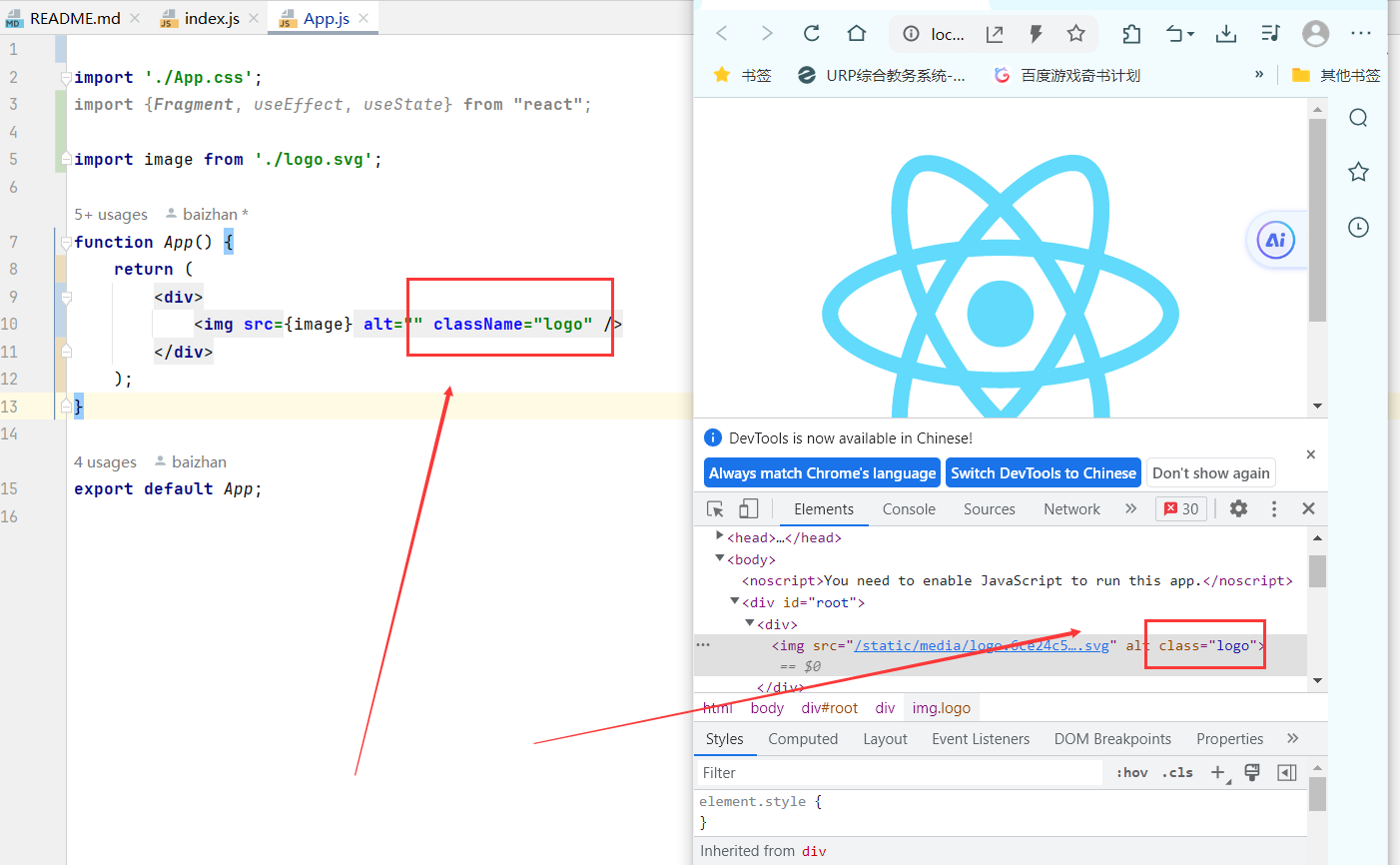Click Switch DevTools to Chinese
The width and height of the screenshot is (1400, 865).
(1044, 473)
